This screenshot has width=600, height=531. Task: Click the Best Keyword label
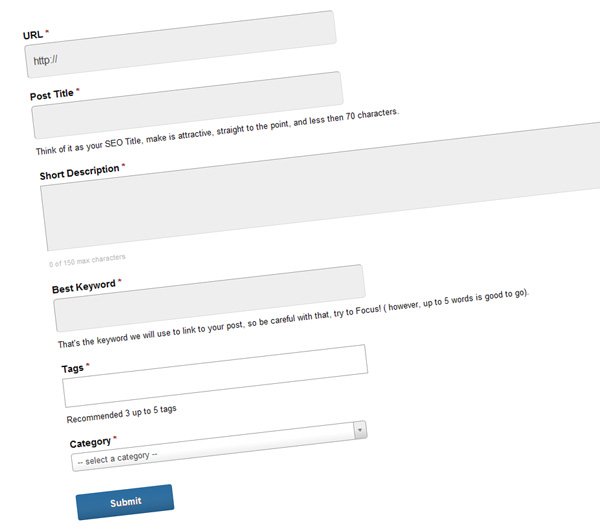(x=83, y=286)
